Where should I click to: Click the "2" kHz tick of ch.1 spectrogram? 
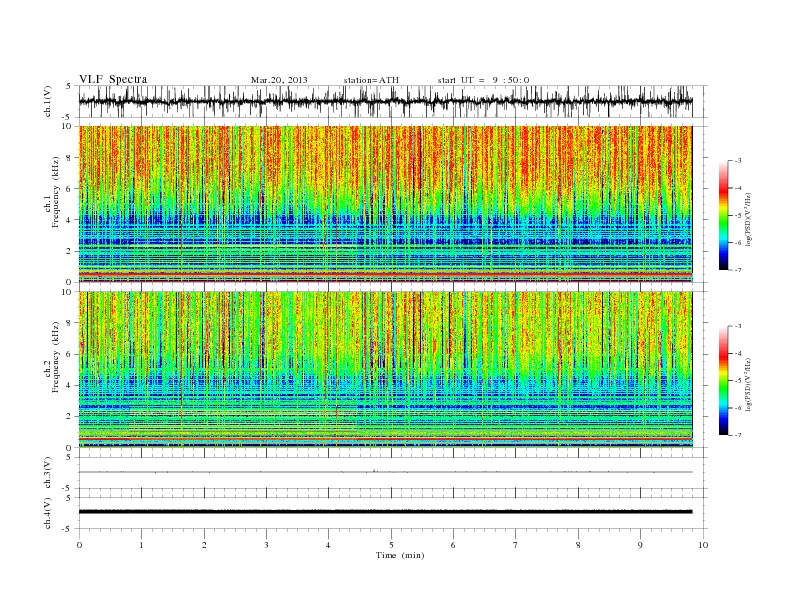[69, 251]
